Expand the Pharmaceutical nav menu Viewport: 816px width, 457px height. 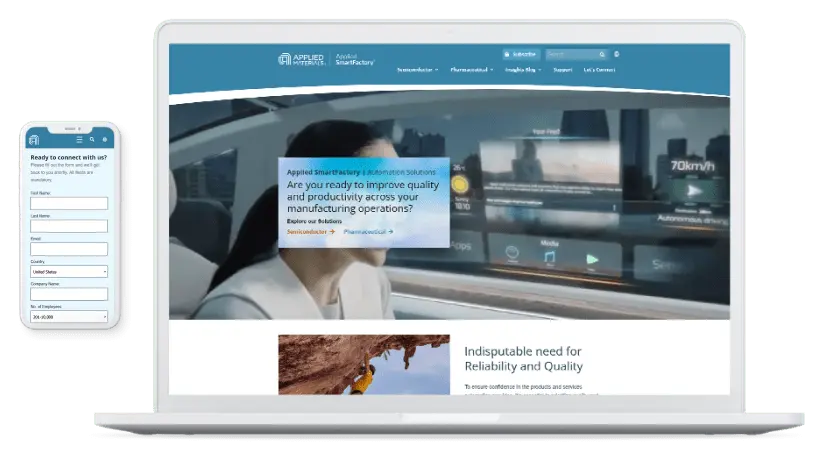(x=471, y=70)
